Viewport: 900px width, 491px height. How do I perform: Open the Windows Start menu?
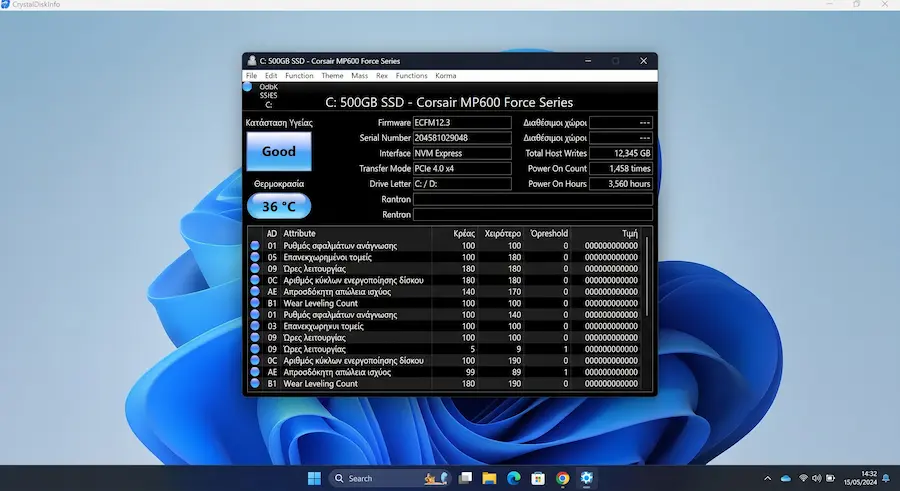314,478
